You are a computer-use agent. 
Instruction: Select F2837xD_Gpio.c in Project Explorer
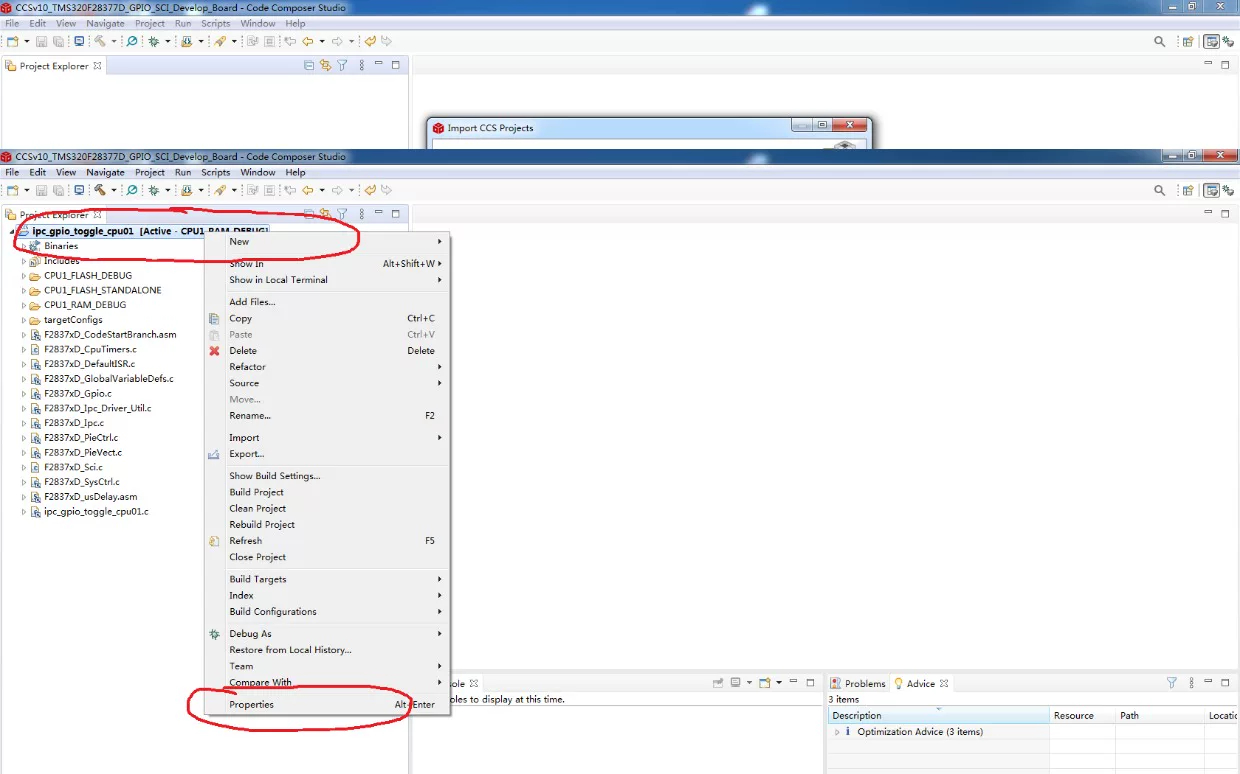pyautogui.click(x=78, y=394)
